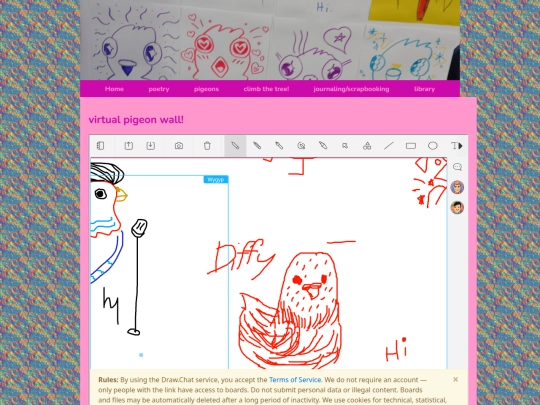This screenshot has height=405, width=540.
Task: Select the eraser tool with circle icon
Action: (301, 146)
